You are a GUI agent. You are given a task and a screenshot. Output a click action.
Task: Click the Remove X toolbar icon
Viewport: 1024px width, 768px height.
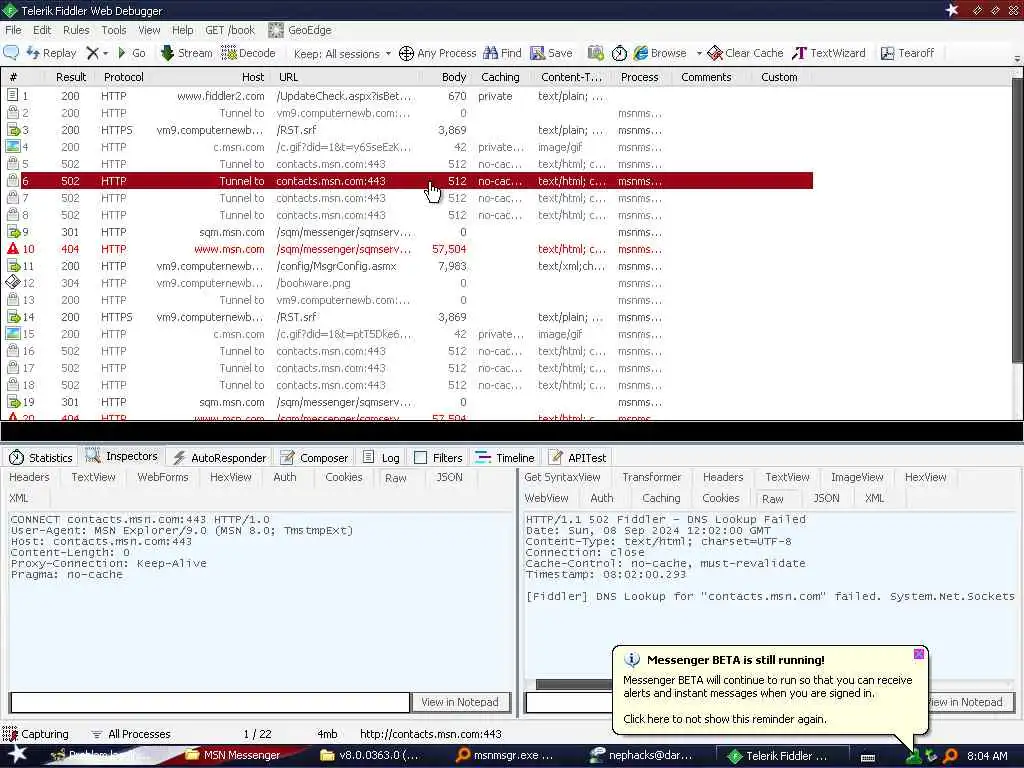coord(93,53)
